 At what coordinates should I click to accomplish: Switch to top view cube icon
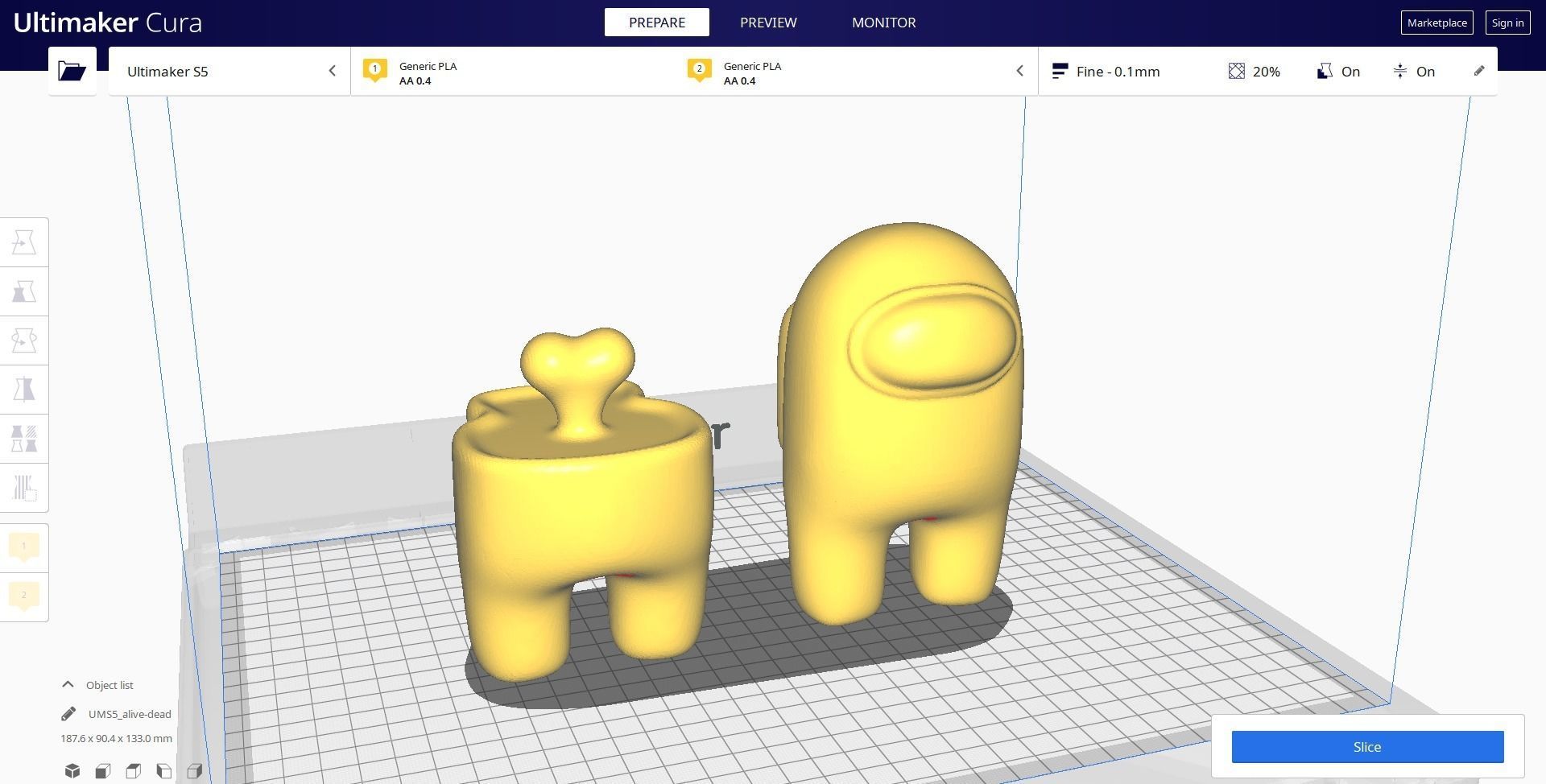click(134, 771)
